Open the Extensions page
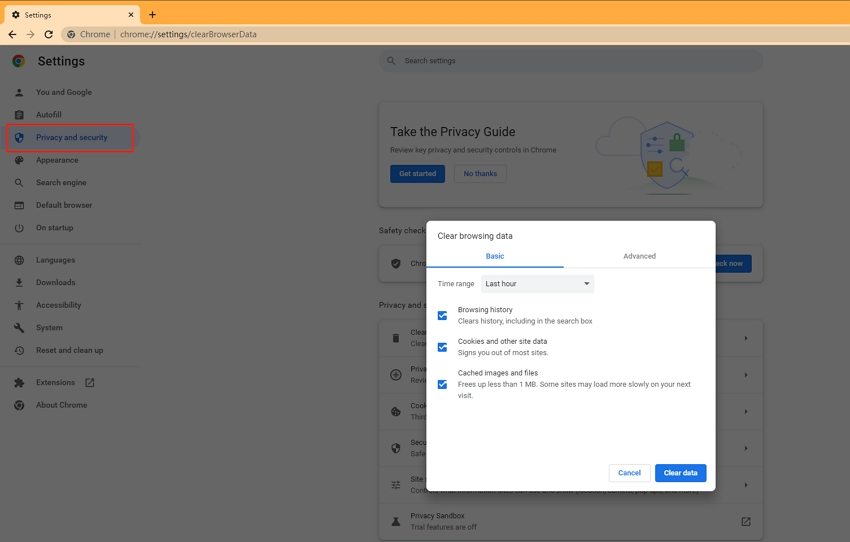Viewport: 850px width, 542px height. [55, 383]
